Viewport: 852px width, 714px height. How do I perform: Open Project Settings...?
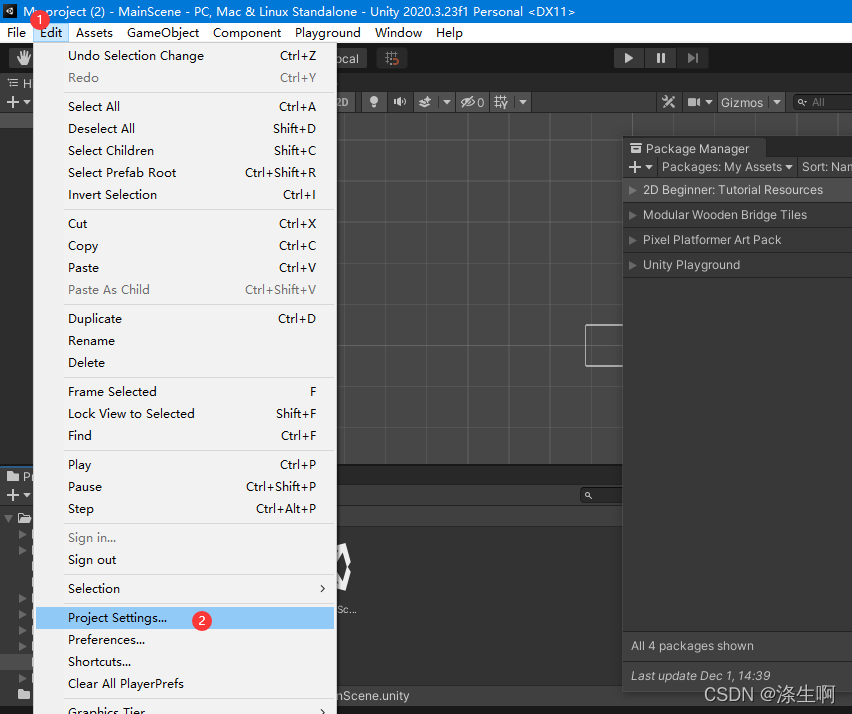185,618
